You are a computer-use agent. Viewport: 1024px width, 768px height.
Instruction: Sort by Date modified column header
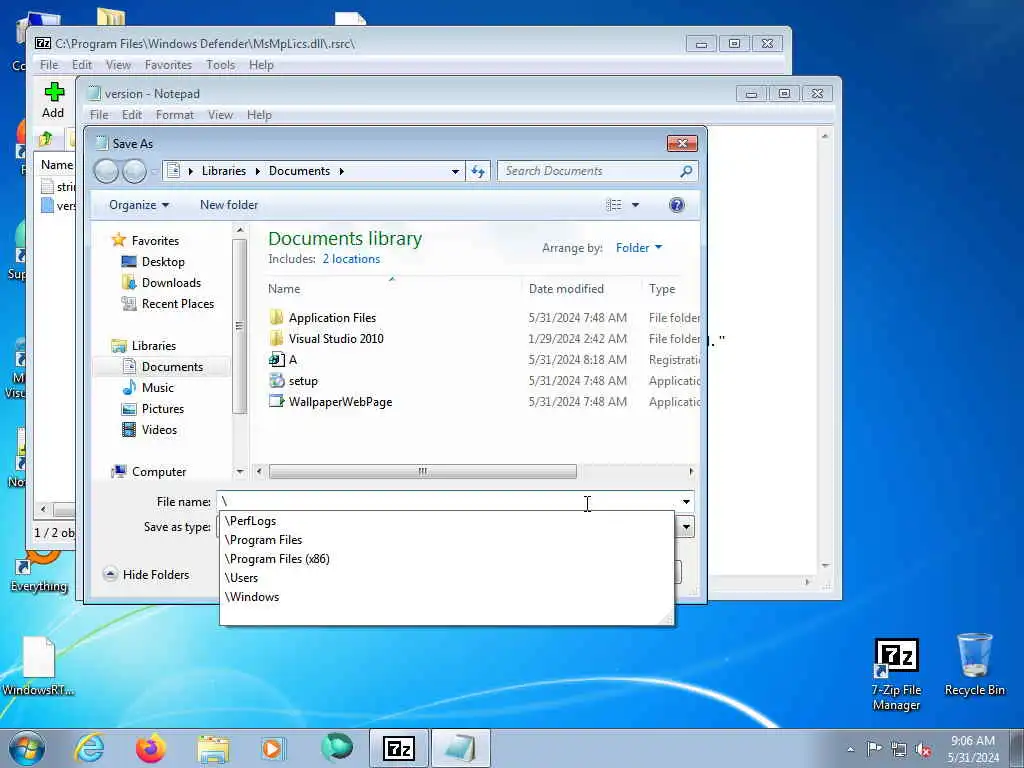tap(566, 289)
